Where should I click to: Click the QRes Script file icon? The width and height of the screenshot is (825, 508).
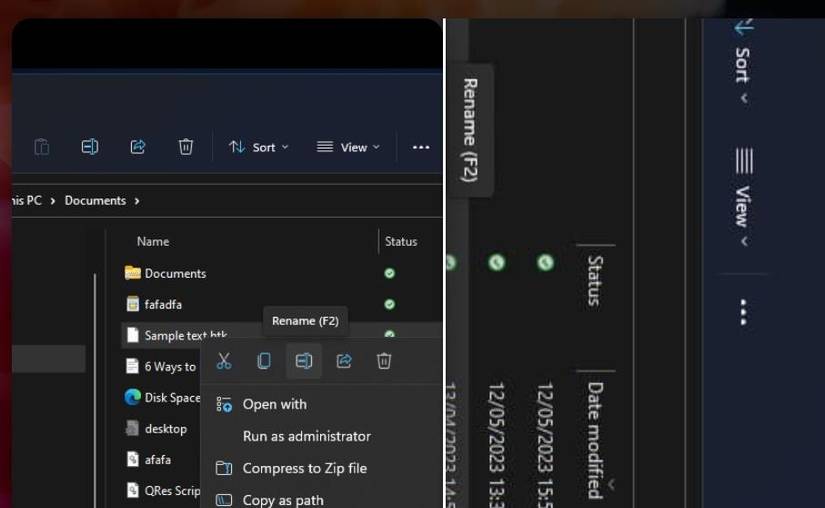[133, 490]
